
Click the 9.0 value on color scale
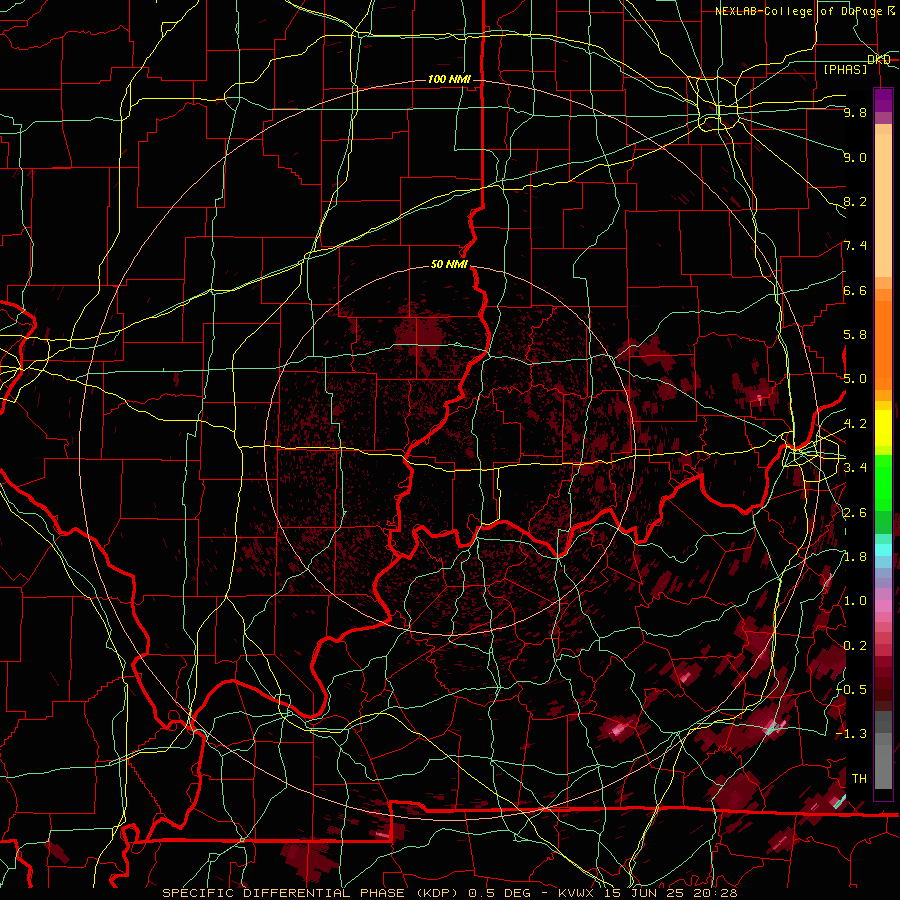point(855,157)
